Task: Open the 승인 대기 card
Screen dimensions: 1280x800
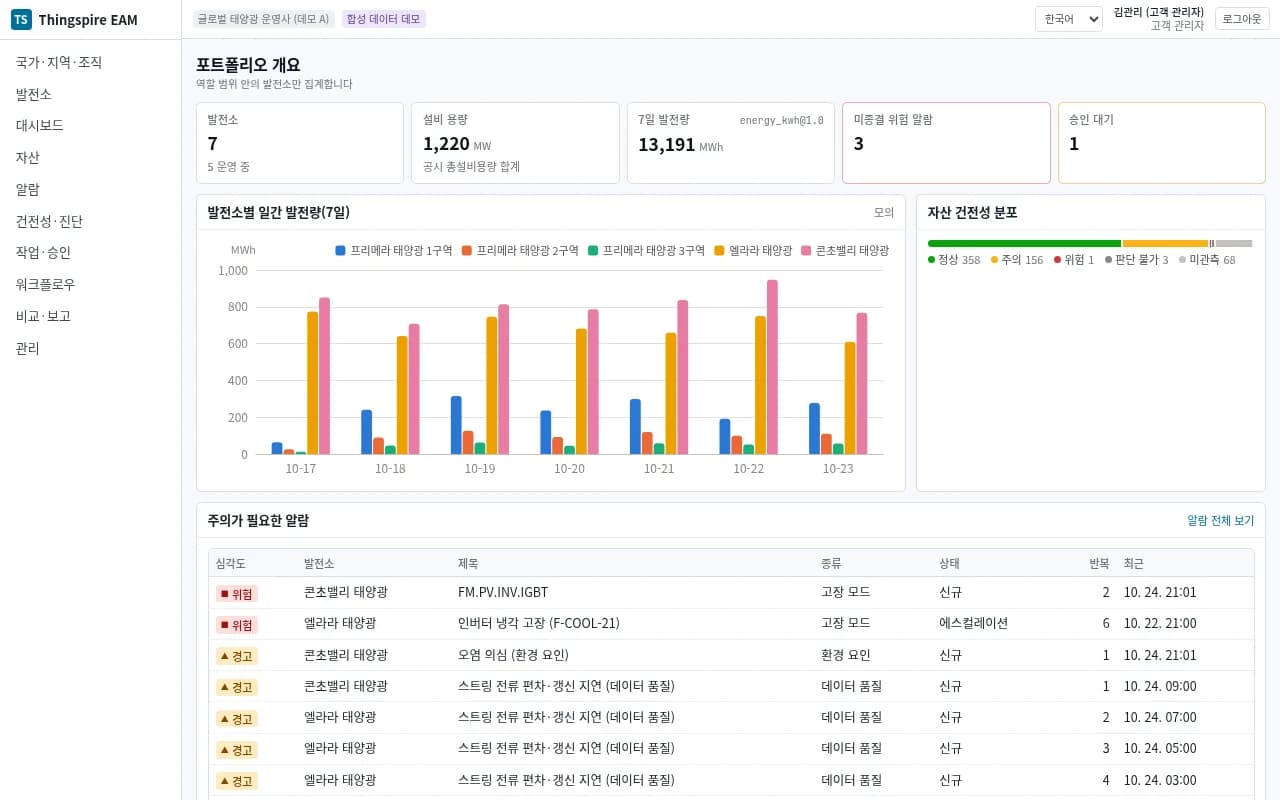Action: (1162, 143)
